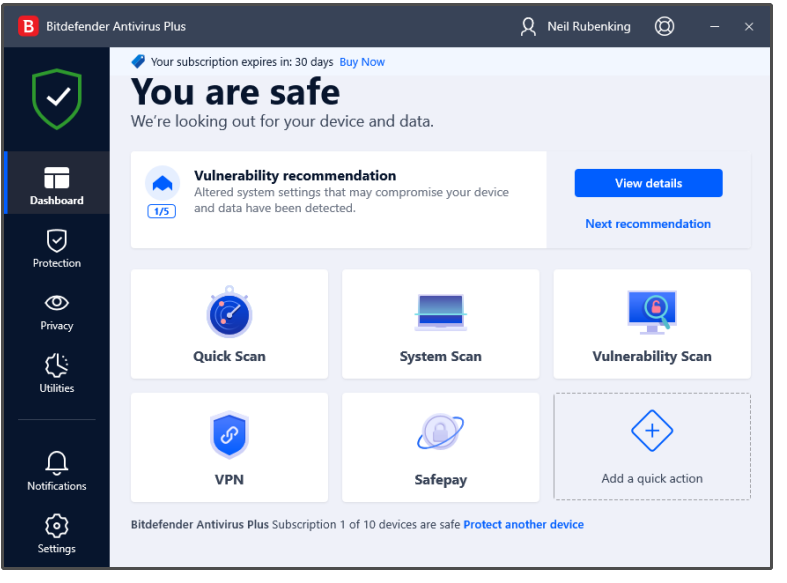
Task: Open Settings from the sidebar
Action: pyautogui.click(x=57, y=533)
